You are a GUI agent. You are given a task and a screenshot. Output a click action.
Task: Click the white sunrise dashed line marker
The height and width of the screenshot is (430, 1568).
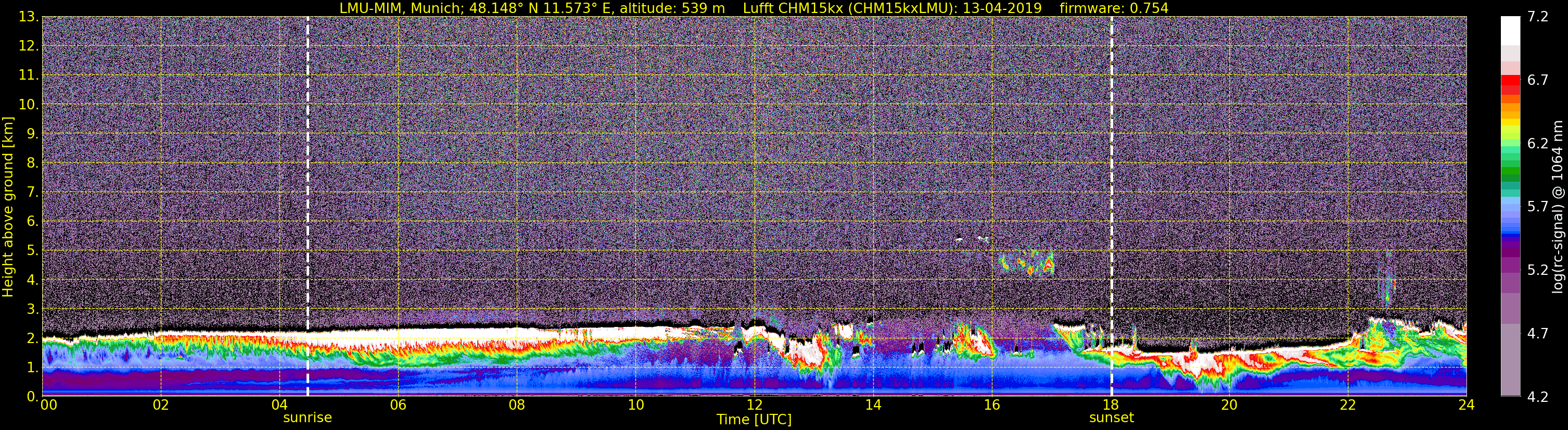pyautogui.click(x=308, y=207)
